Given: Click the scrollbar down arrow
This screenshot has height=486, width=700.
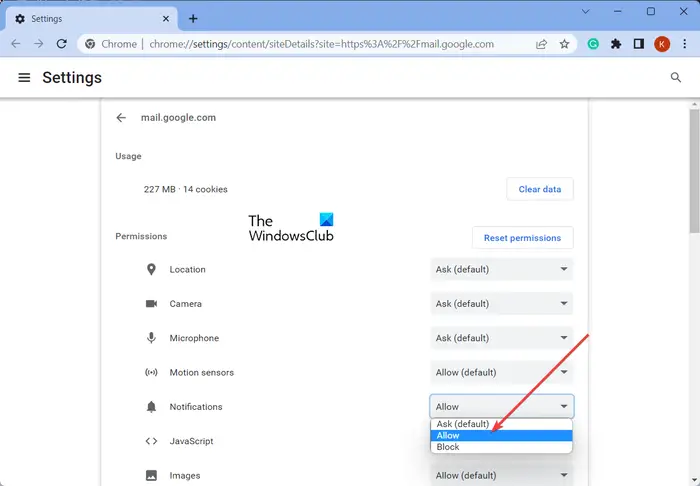Looking at the screenshot, I should pyautogui.click(x=694, y=481).
